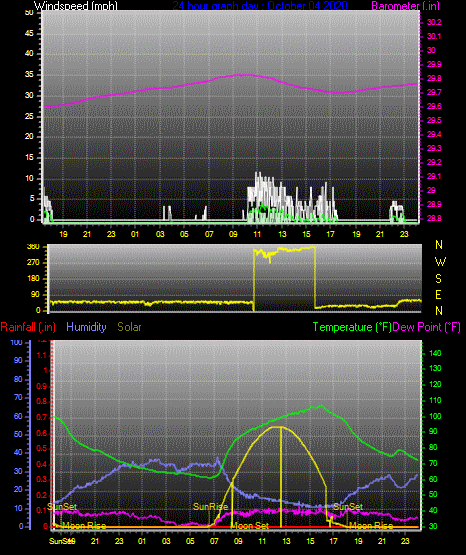Select 90 on the humidity axis
The image size is (466, 555).
(x=18, y=361)
